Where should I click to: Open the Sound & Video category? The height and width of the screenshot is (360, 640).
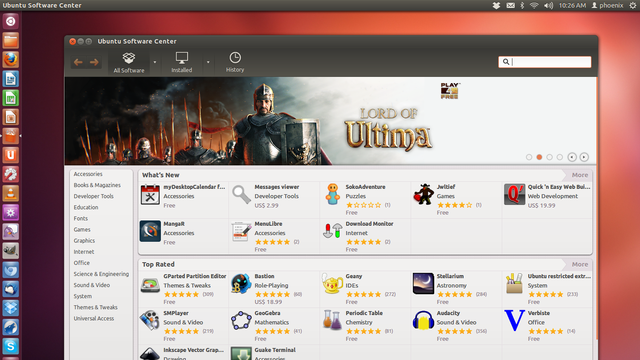click(x=92, y=285)
